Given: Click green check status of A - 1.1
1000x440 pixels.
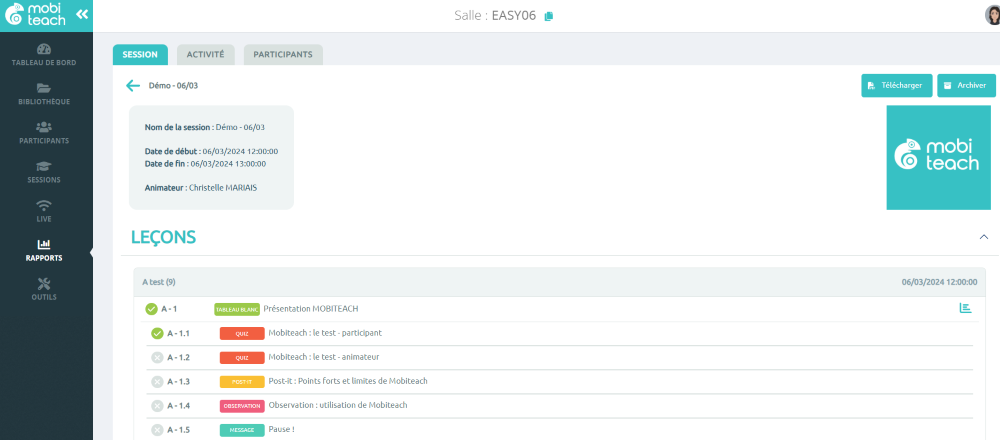Looking at the screenshot, I should point(157,334).
